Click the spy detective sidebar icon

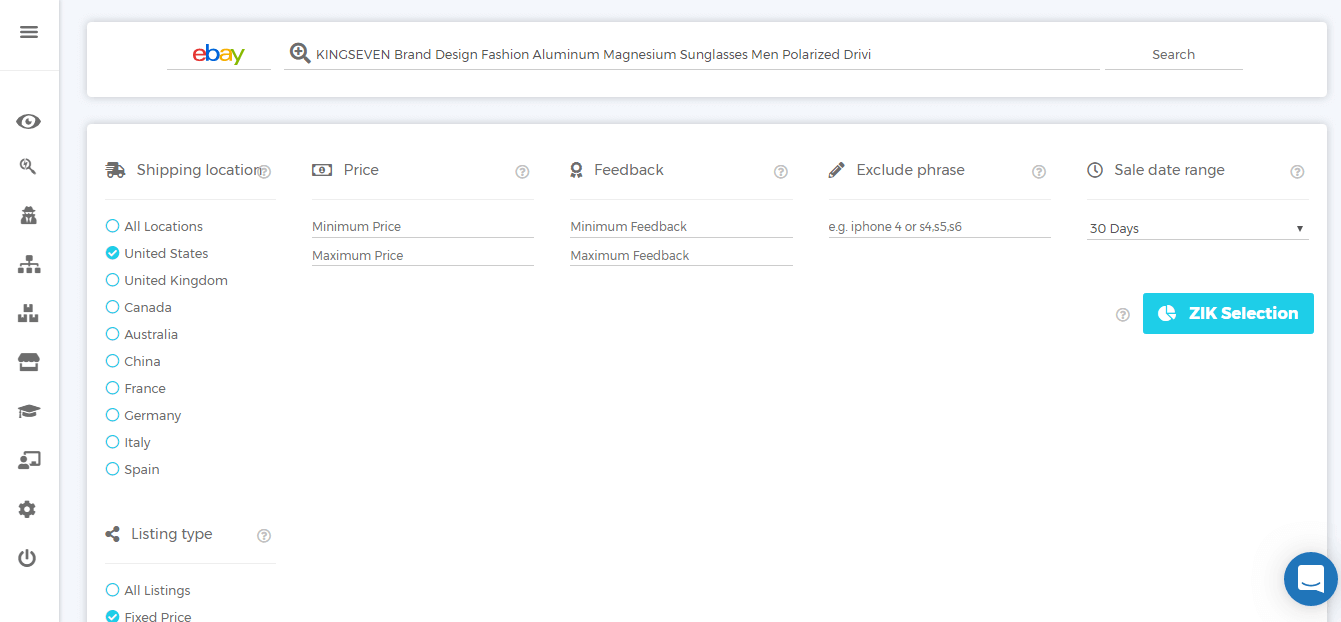click(28, 216)
